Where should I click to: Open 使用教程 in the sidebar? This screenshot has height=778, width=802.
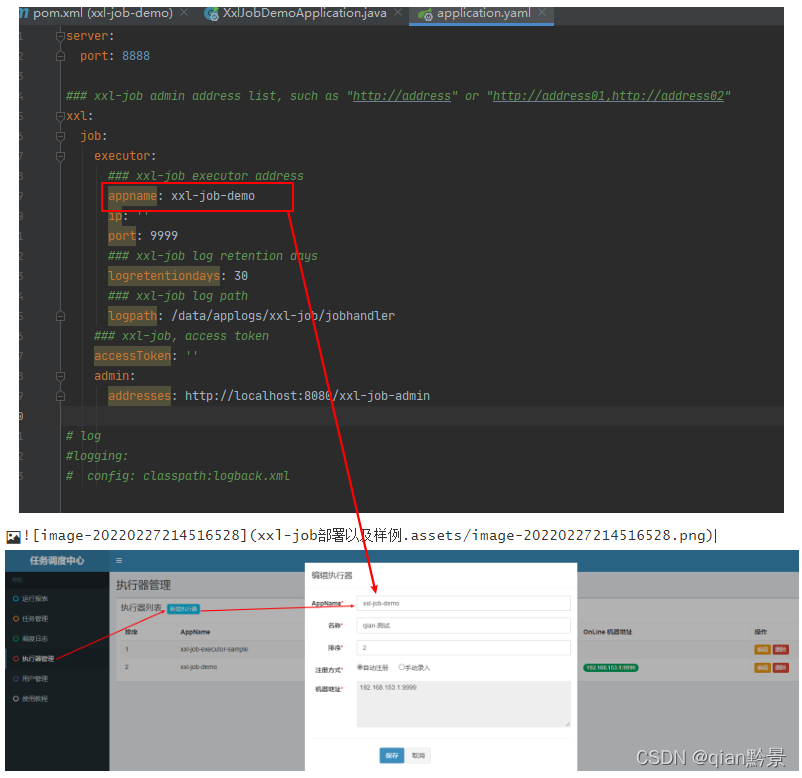35,698
